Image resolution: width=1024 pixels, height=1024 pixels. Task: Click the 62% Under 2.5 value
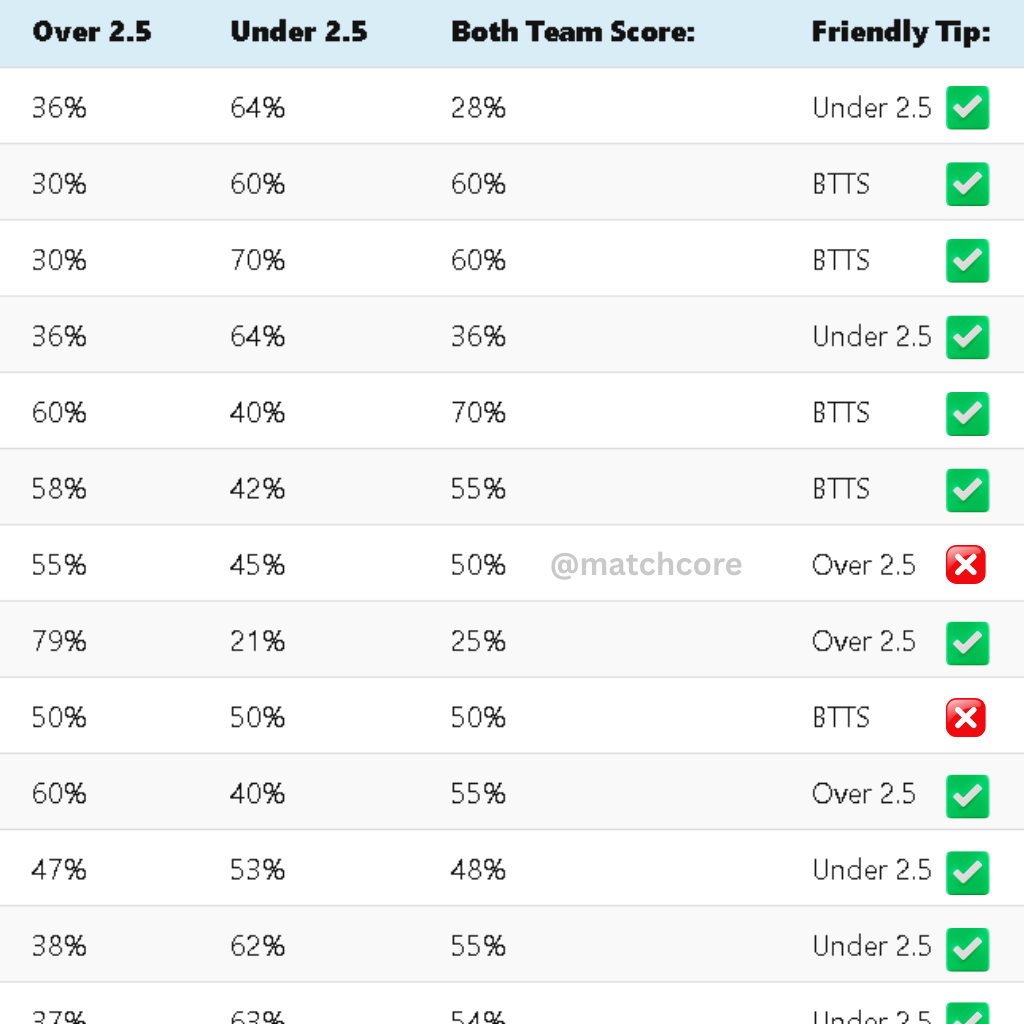(257, 946)
